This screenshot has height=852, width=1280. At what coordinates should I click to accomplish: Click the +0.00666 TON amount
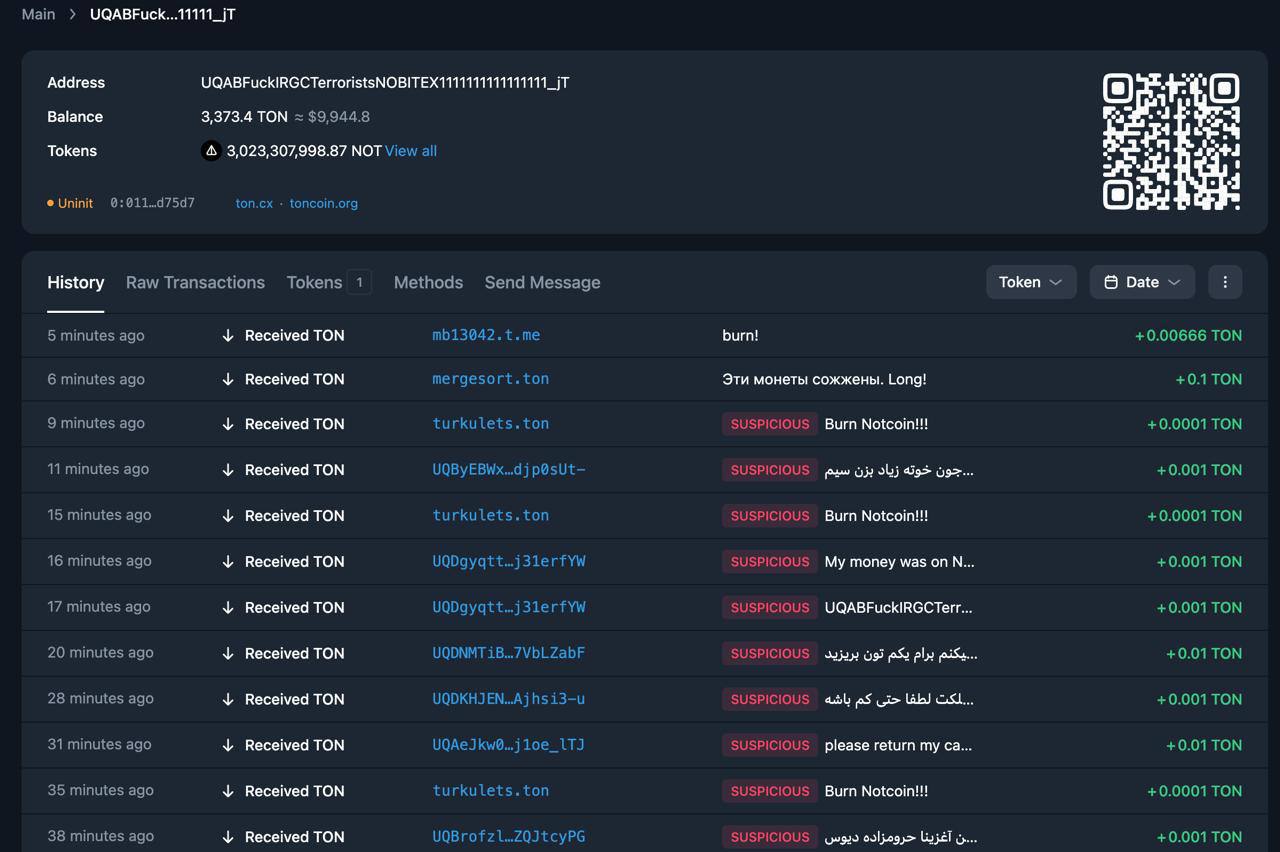click(1188, 336)
